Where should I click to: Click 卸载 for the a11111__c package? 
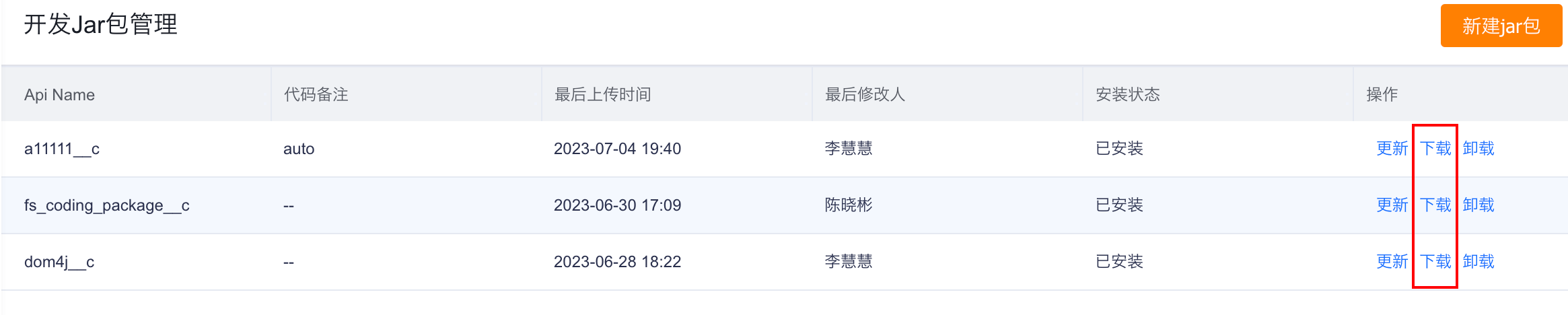(x=1478, y=149)
